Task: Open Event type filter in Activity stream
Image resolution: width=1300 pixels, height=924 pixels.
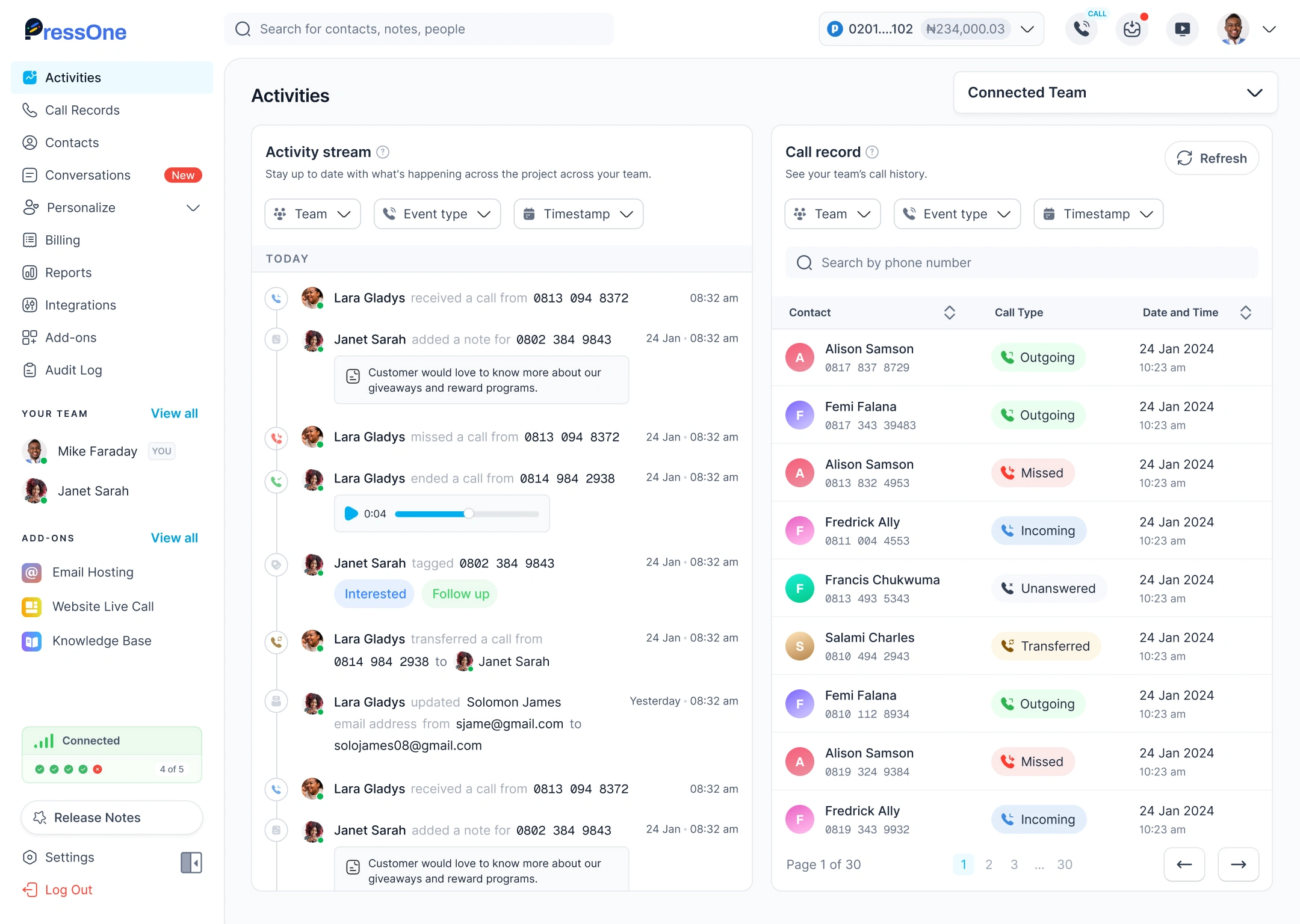Action: pyautogui.click(x=437, y=214)
